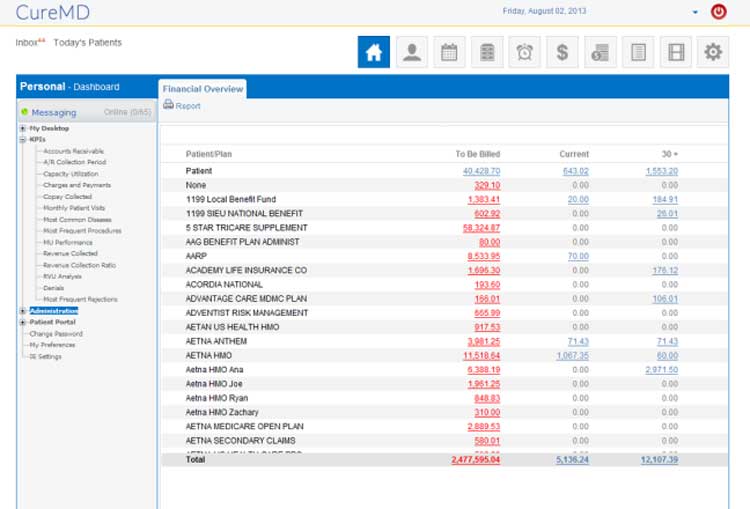Click the Home icon in the toolbar
Screen dimensions: 750x509
click(x=374, y=53)
